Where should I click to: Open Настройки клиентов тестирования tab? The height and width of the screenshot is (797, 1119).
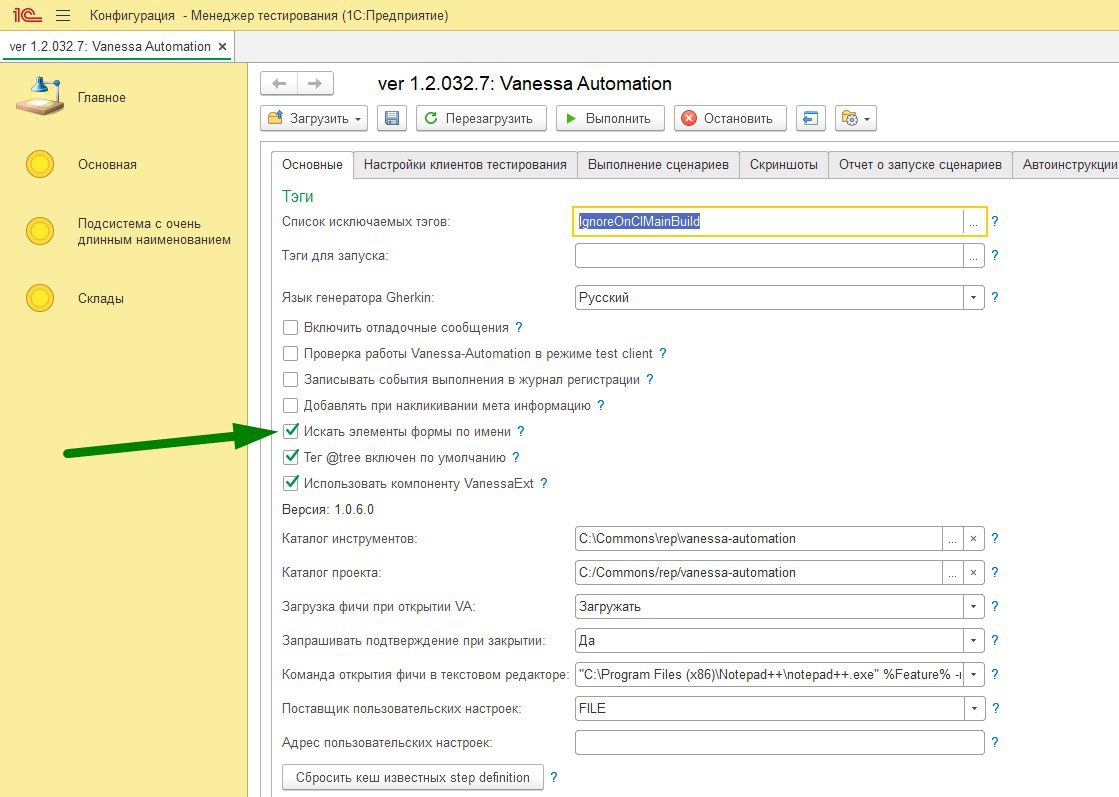point(465,165)
